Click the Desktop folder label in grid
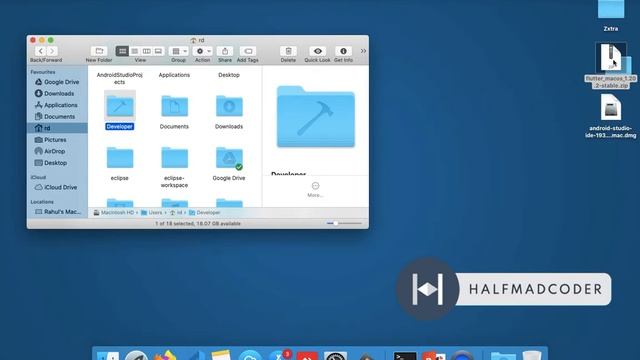The height and width of the screenshot is (360, 640). coord(229,75)
